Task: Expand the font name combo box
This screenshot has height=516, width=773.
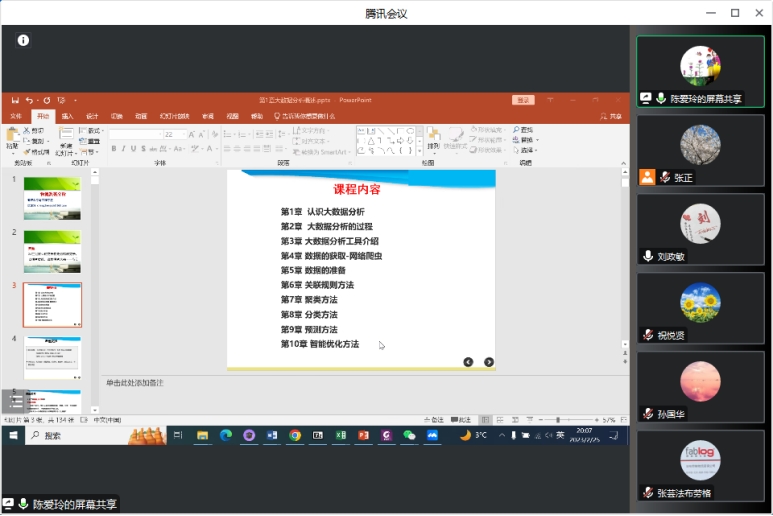Action: coord(158,134)
